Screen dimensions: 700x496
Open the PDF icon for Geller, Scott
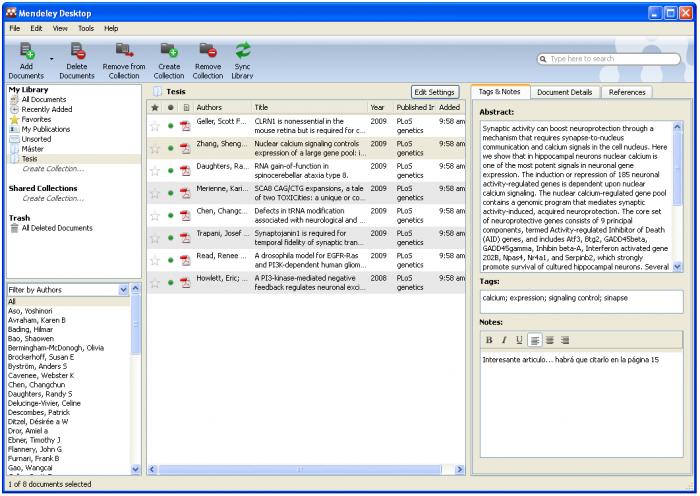(x=185, y=126)
